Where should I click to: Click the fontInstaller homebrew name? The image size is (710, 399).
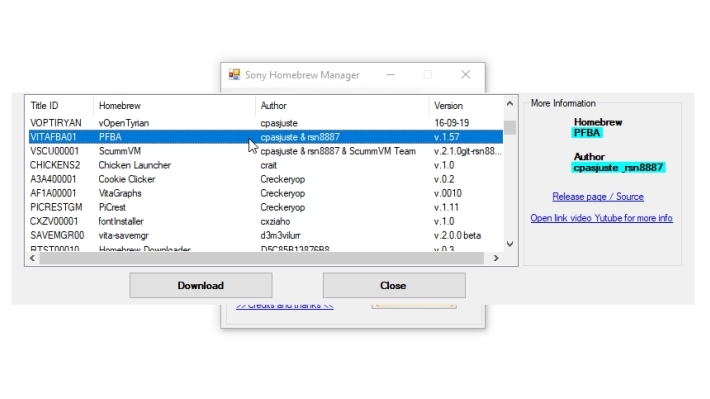click(x=121, y=221)
